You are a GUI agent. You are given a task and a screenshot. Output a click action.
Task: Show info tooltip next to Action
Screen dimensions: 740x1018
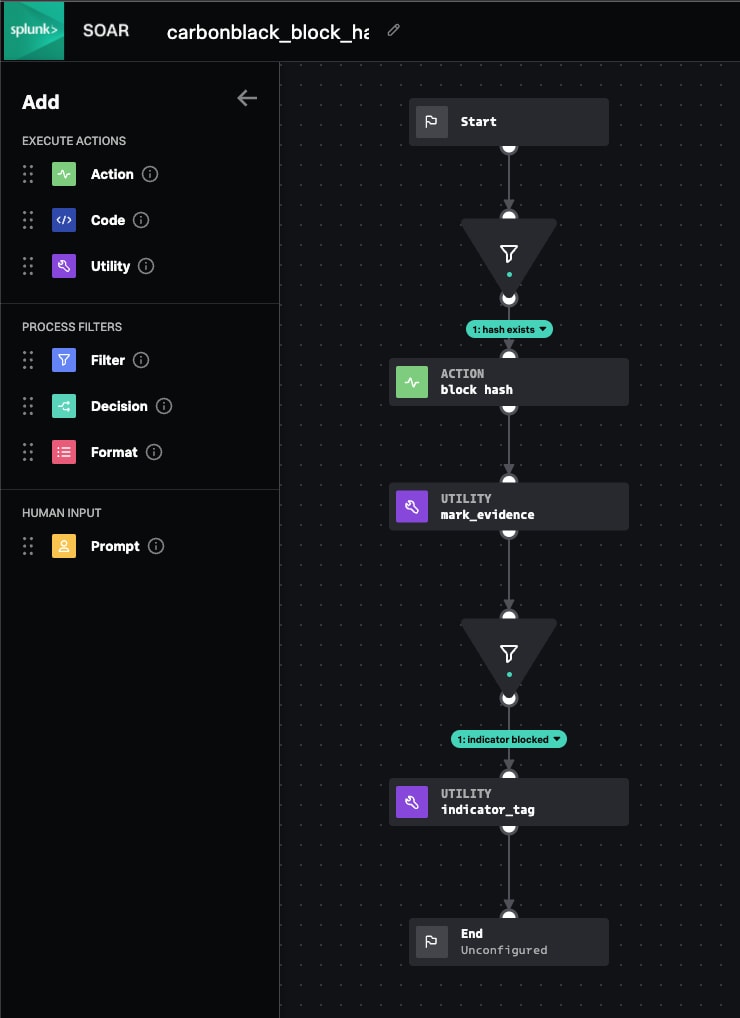coord(150,174)
